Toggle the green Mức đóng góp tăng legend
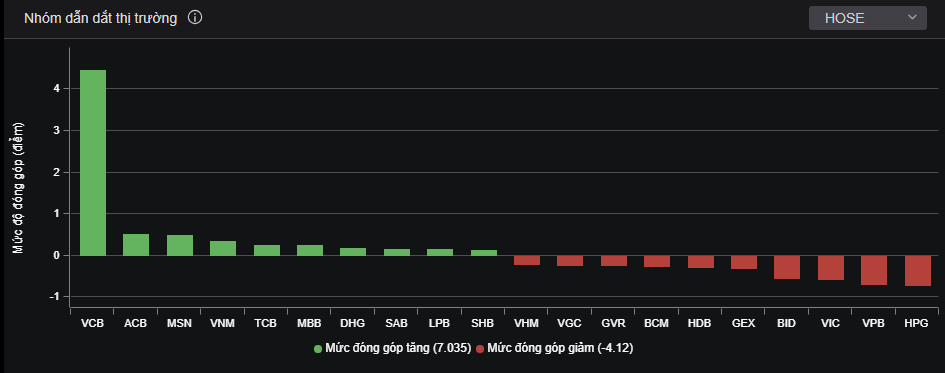 [392, 348]
